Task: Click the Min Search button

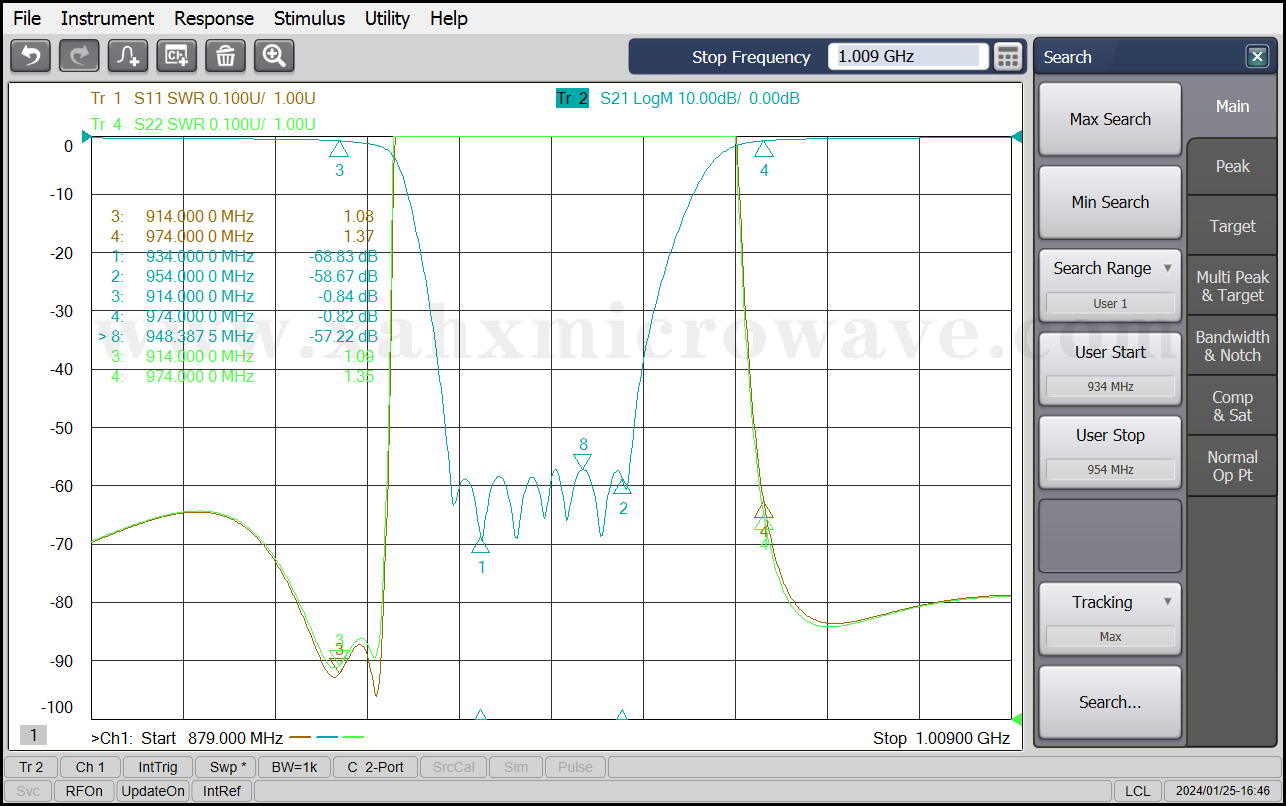Action: tap(1110, 202)
